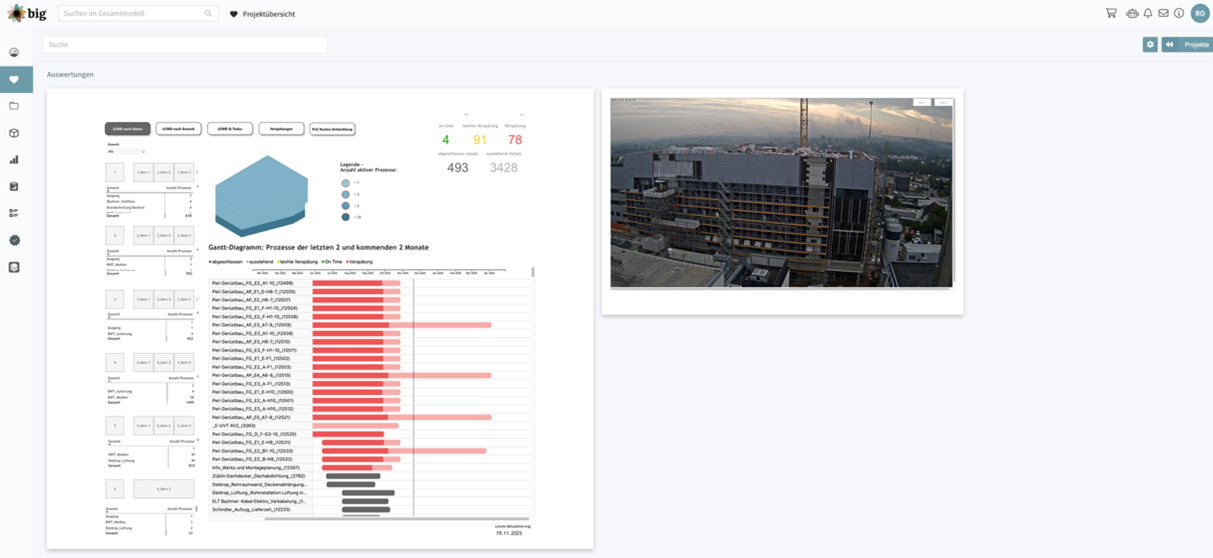Viewport: 1213px width, 558px height.
Task: Open the database icon in sidebar
Action: 14,267
